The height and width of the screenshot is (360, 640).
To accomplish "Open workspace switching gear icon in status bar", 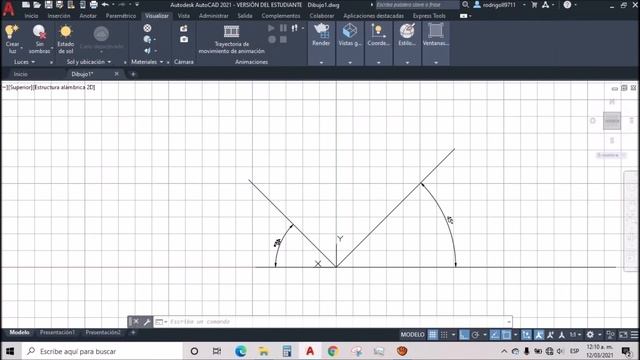I will [x=590, y=335].
